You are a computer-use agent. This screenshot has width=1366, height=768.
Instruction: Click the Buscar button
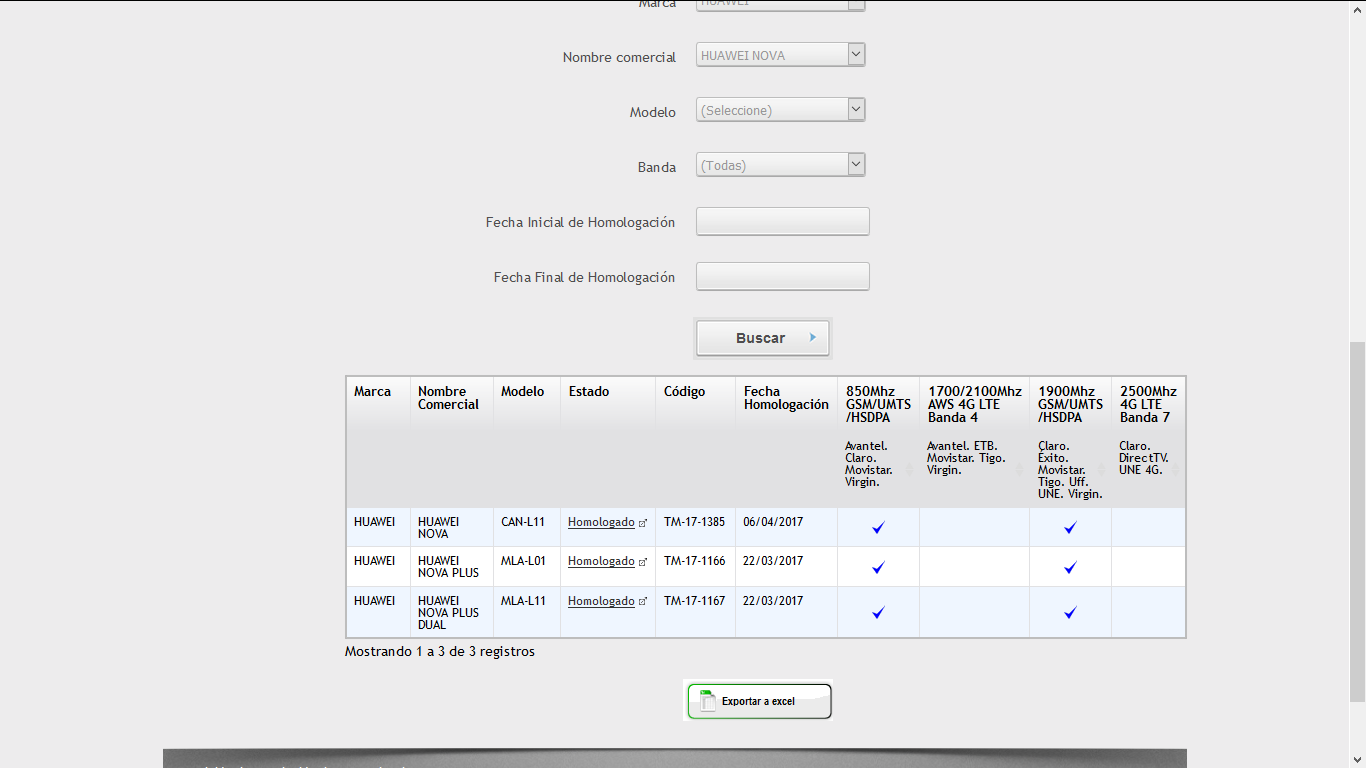pos(763,338)
